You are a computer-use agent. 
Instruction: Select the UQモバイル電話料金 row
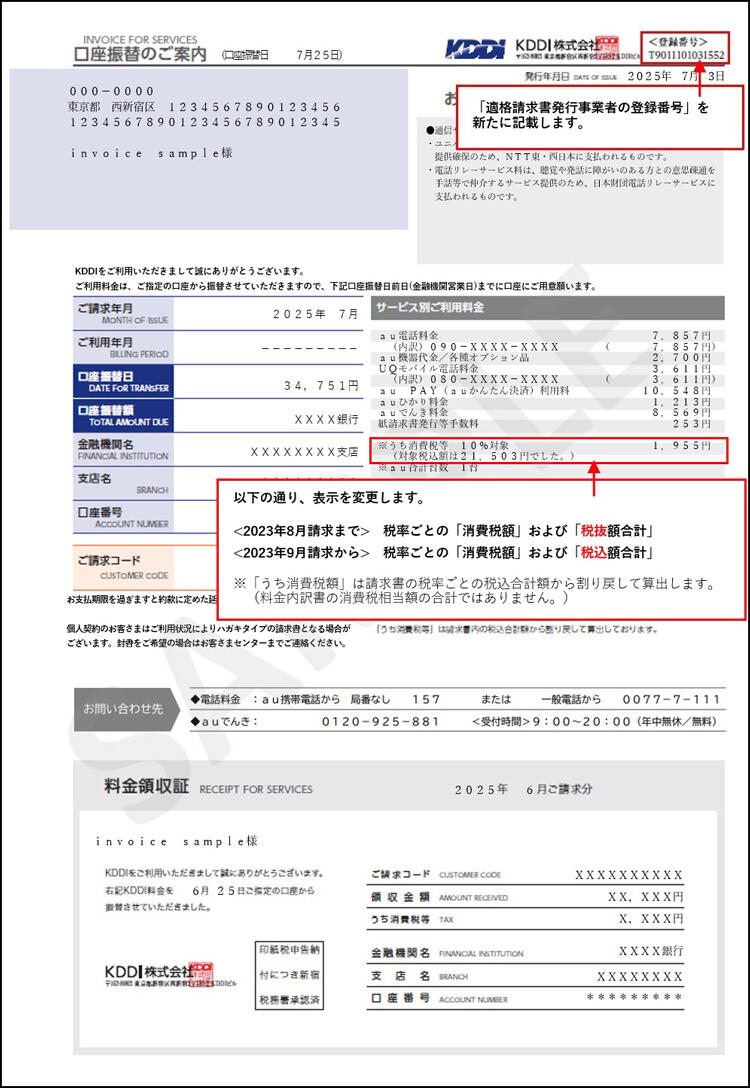pos(546,368)
